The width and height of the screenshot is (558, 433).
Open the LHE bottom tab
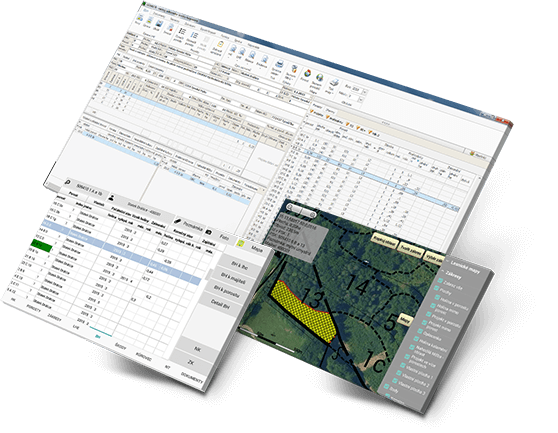click(75, 326)
